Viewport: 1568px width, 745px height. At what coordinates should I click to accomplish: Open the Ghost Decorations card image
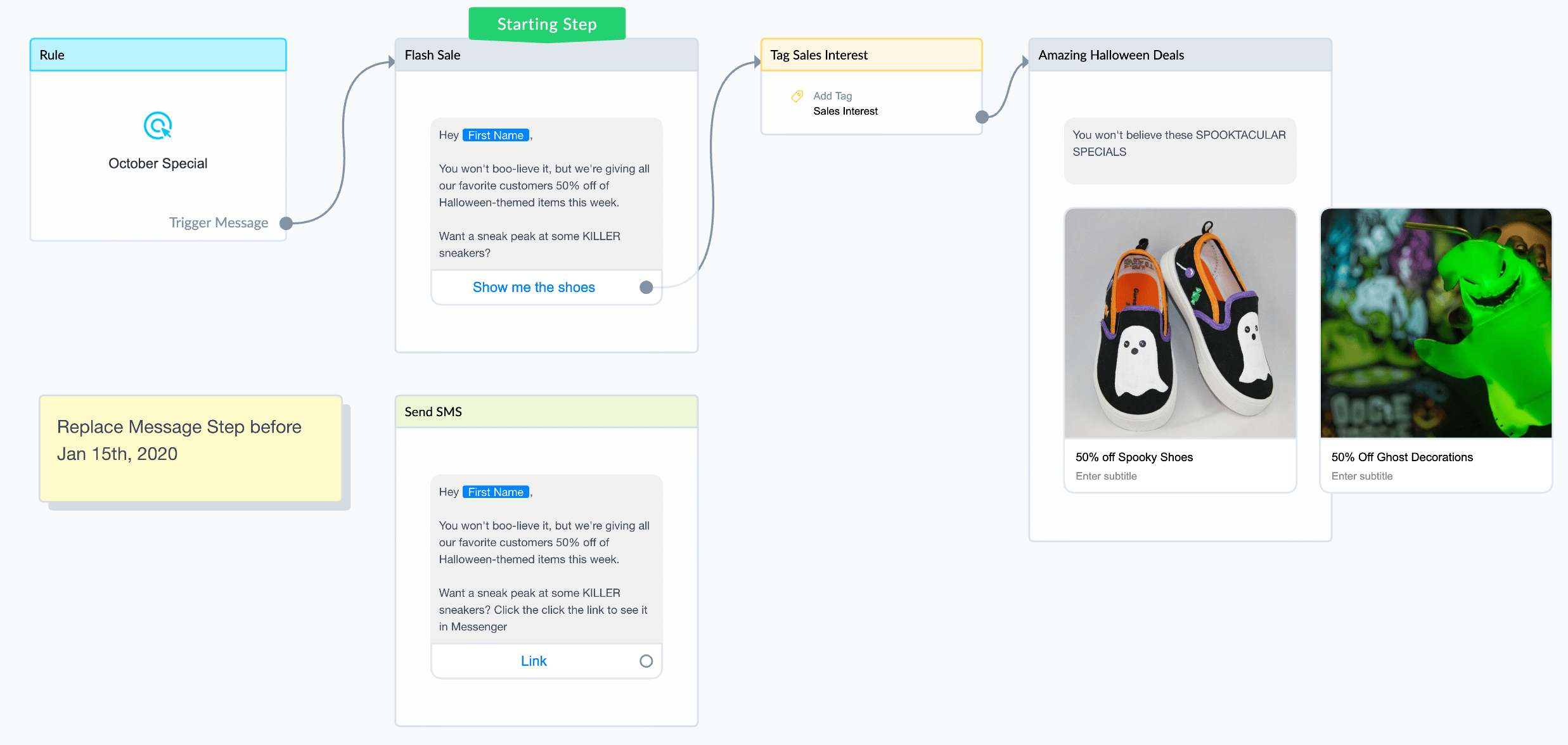[x=1436, y=323]
